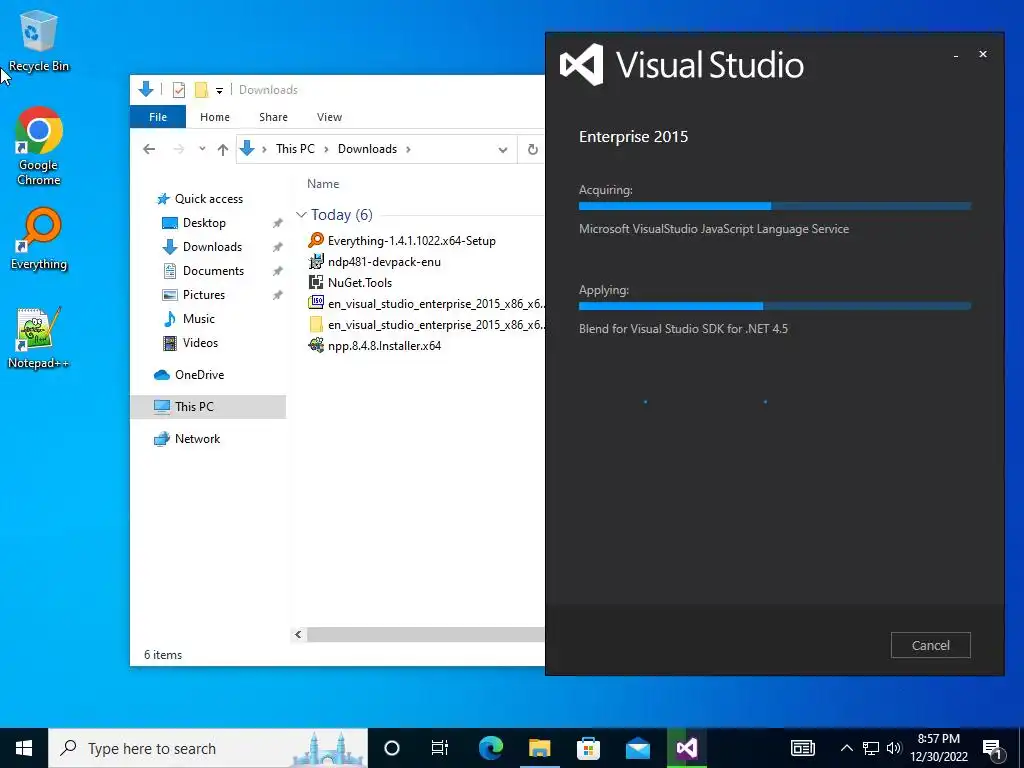Viewport: 1024px width, 768px height.
Task: Select Downloads in the navigation pane
Action: point(212,247)
